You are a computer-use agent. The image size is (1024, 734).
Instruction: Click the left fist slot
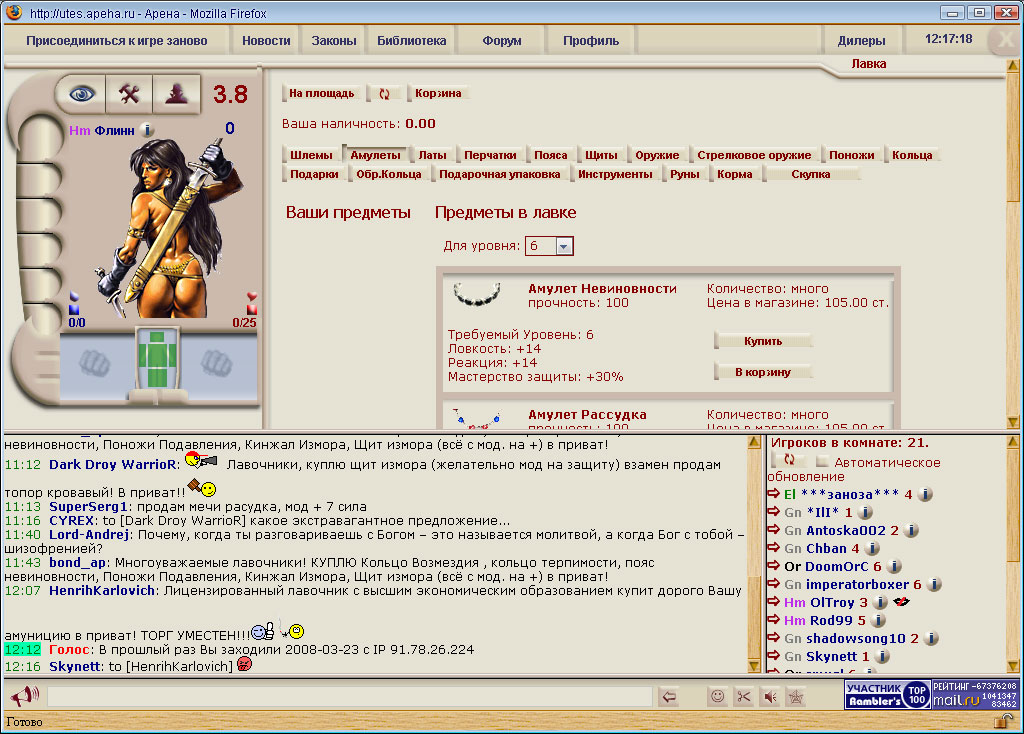pyautogui.click(x=95, y=363)
